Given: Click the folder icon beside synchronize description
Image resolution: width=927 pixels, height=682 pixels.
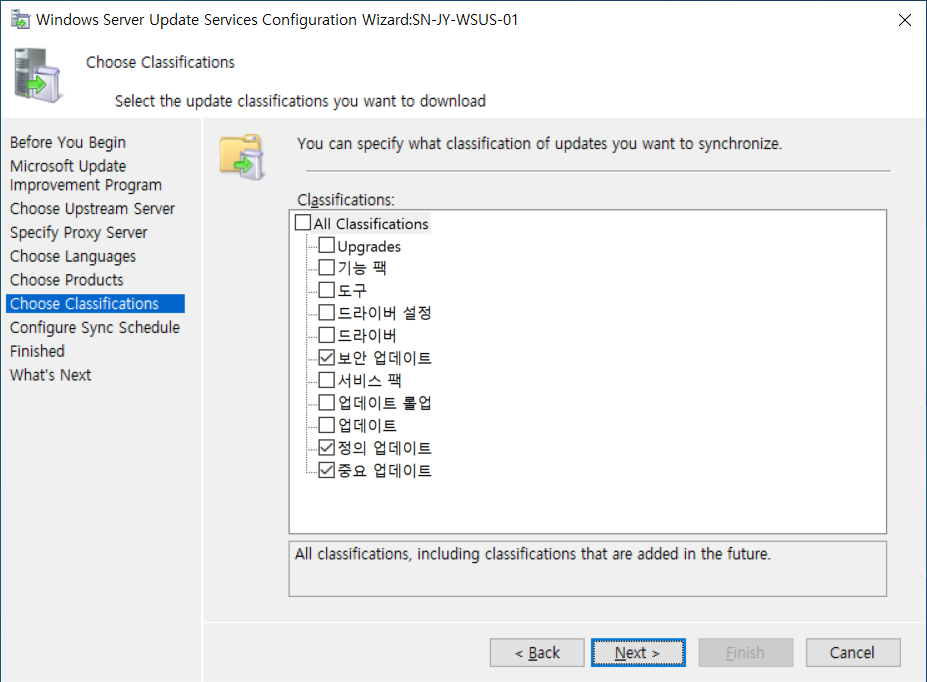Looking at the screenshot, I should (242, 157).
